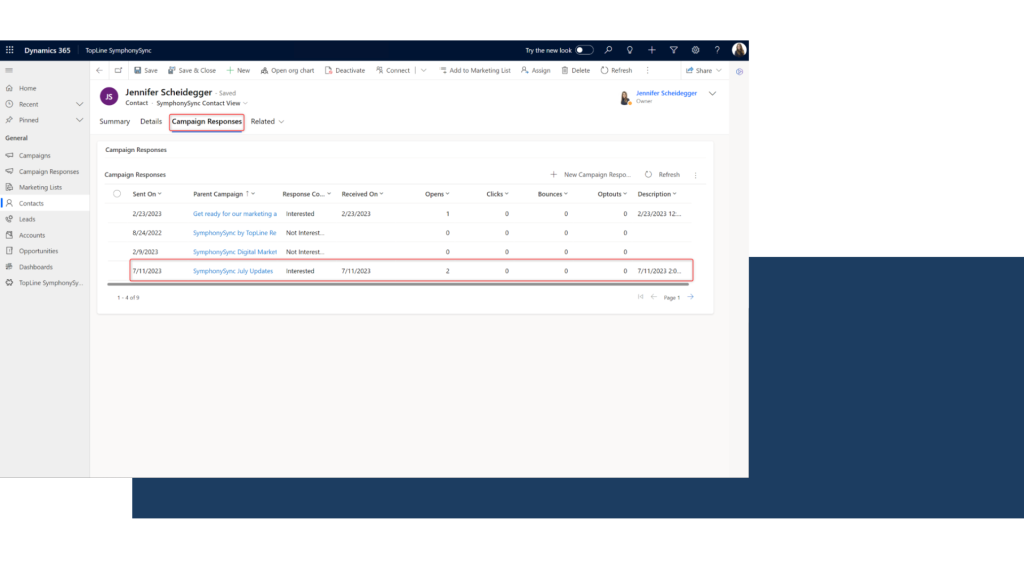Expand the Connect dropdown arrow

click(x=424, y=70)
